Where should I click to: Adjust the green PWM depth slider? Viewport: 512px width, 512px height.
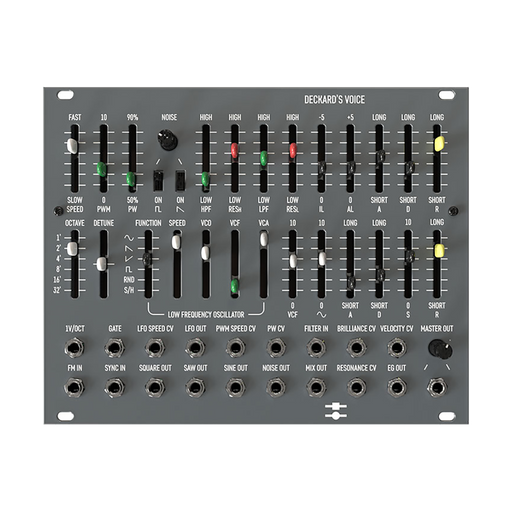101,169
